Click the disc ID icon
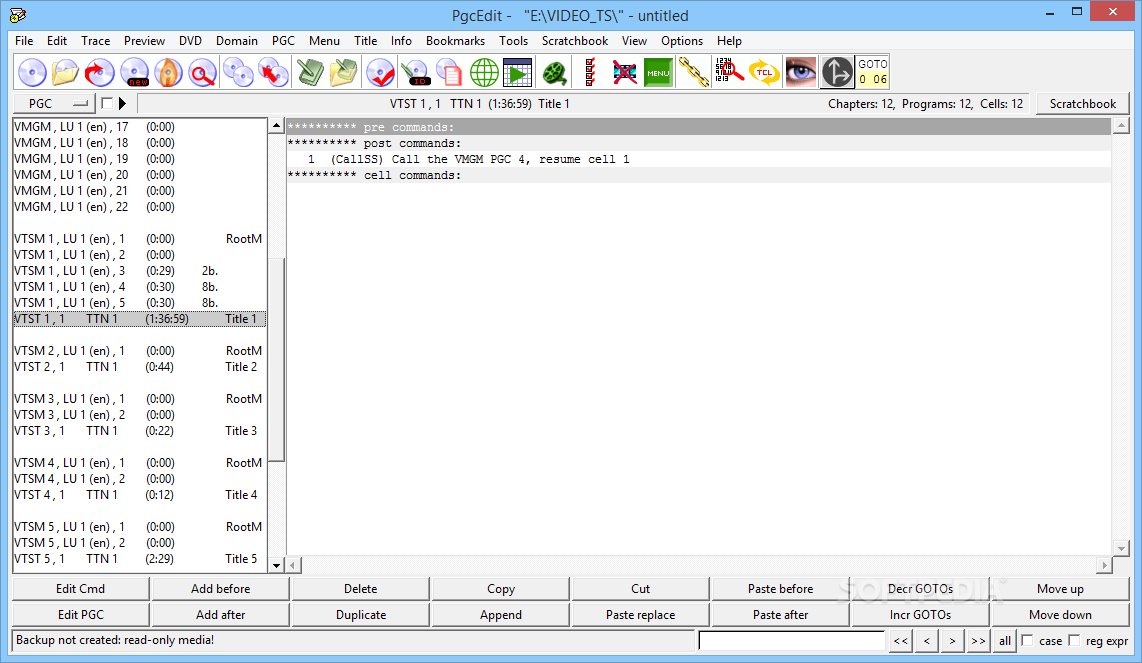The height and width of the screenshot is (663, 1142). tap(415, 72)
